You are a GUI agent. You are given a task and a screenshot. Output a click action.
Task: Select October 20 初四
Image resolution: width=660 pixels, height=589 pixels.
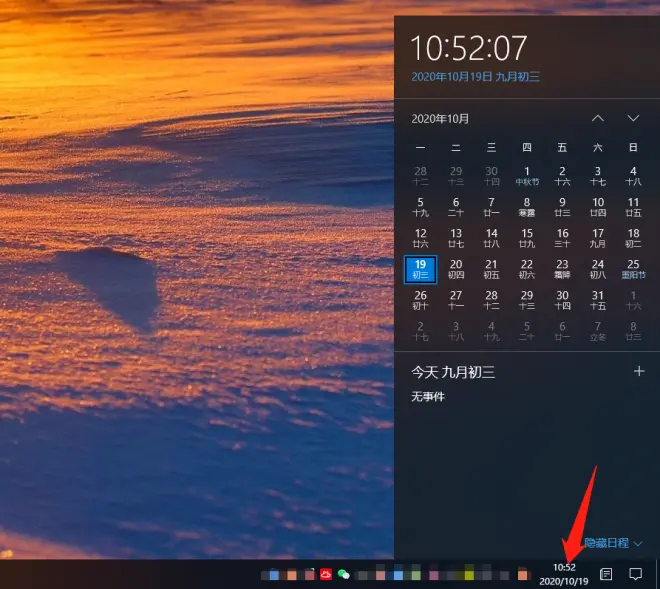coord(456,269)
